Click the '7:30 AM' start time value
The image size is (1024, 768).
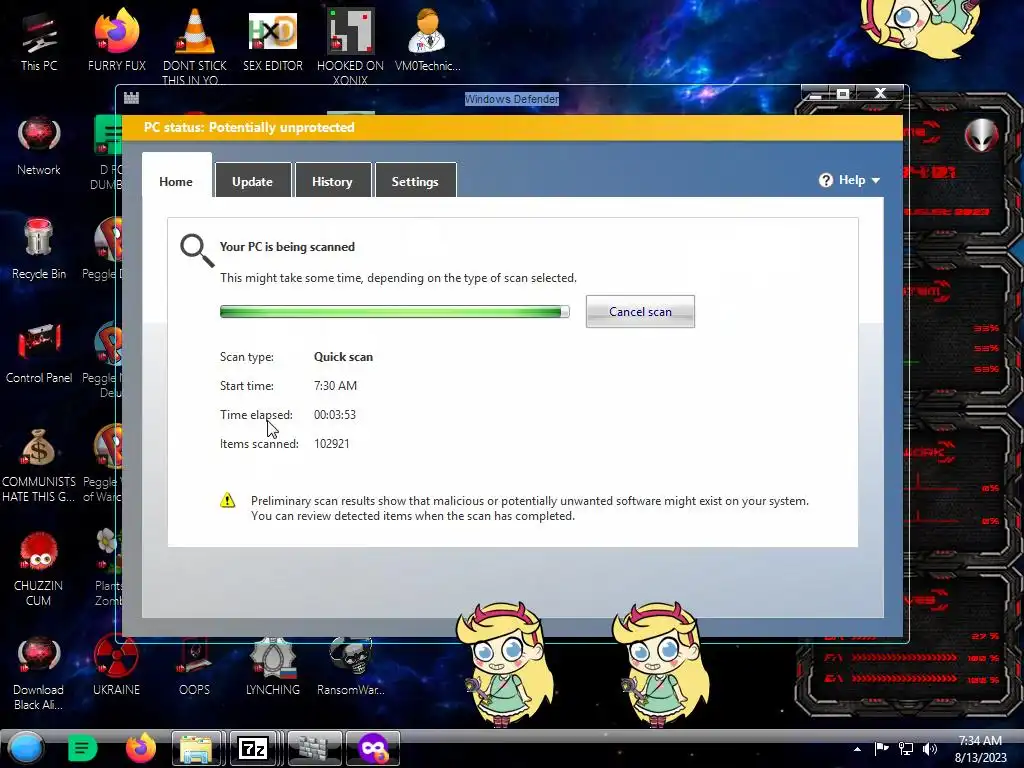tap(336, 385)
